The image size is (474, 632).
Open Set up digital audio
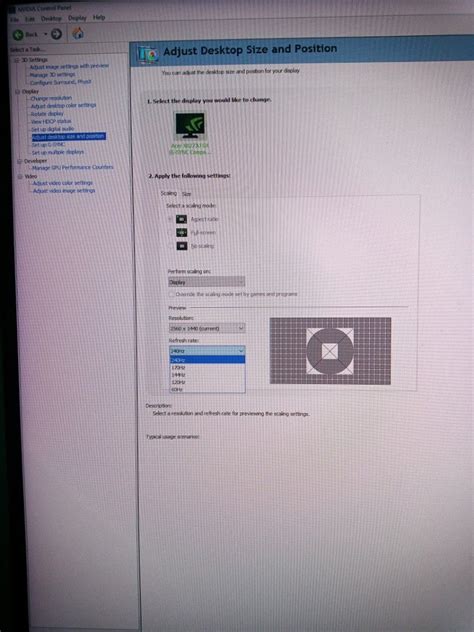53,129
